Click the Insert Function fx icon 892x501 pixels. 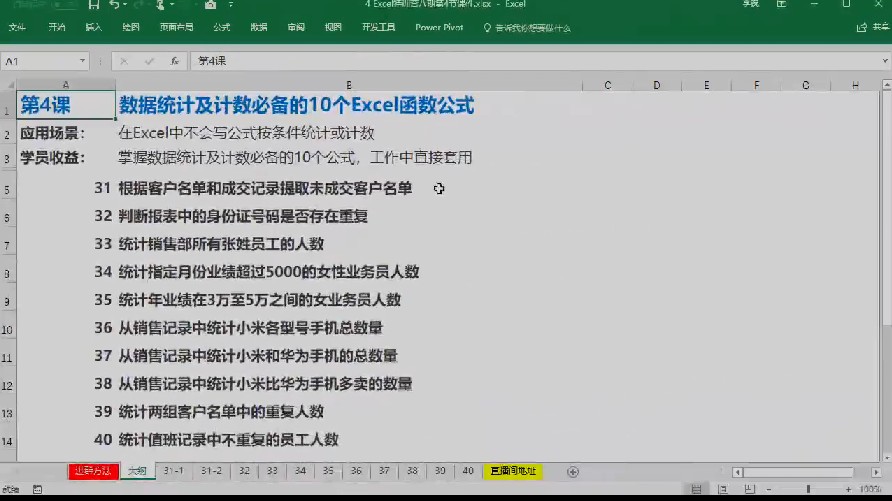175,61
